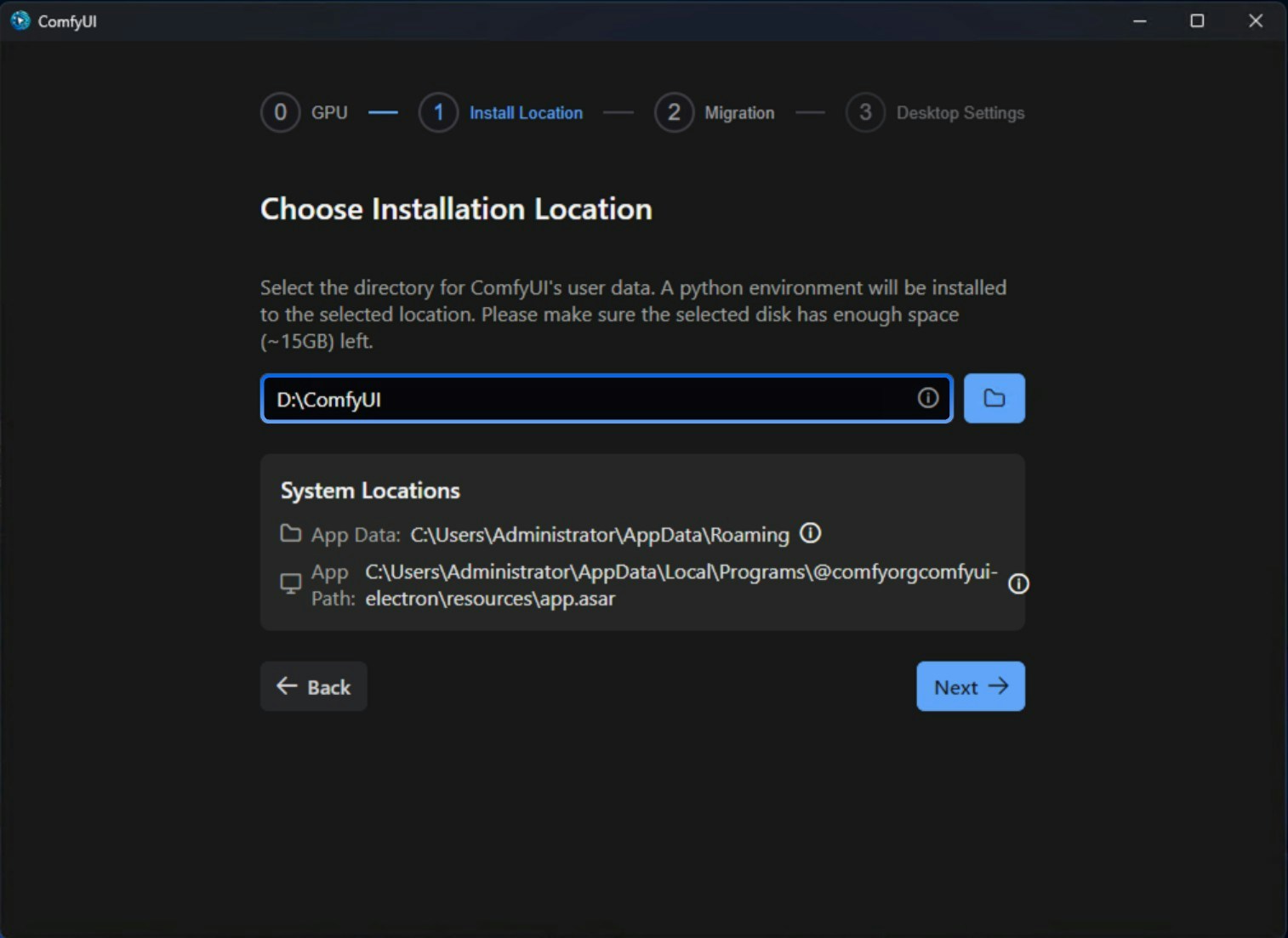Click the progress connector between GPU and Install Location

point(383,112)
